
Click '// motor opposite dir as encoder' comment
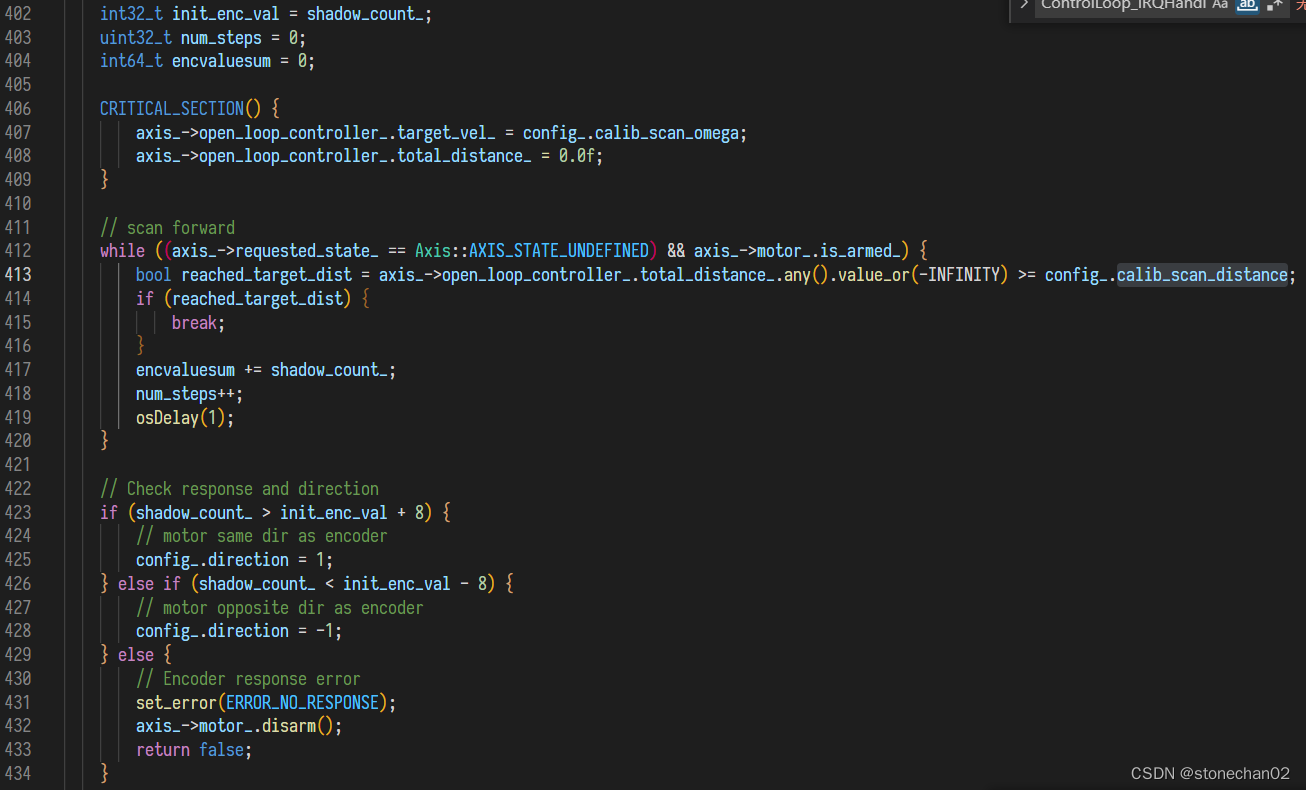tap(279, 608)
